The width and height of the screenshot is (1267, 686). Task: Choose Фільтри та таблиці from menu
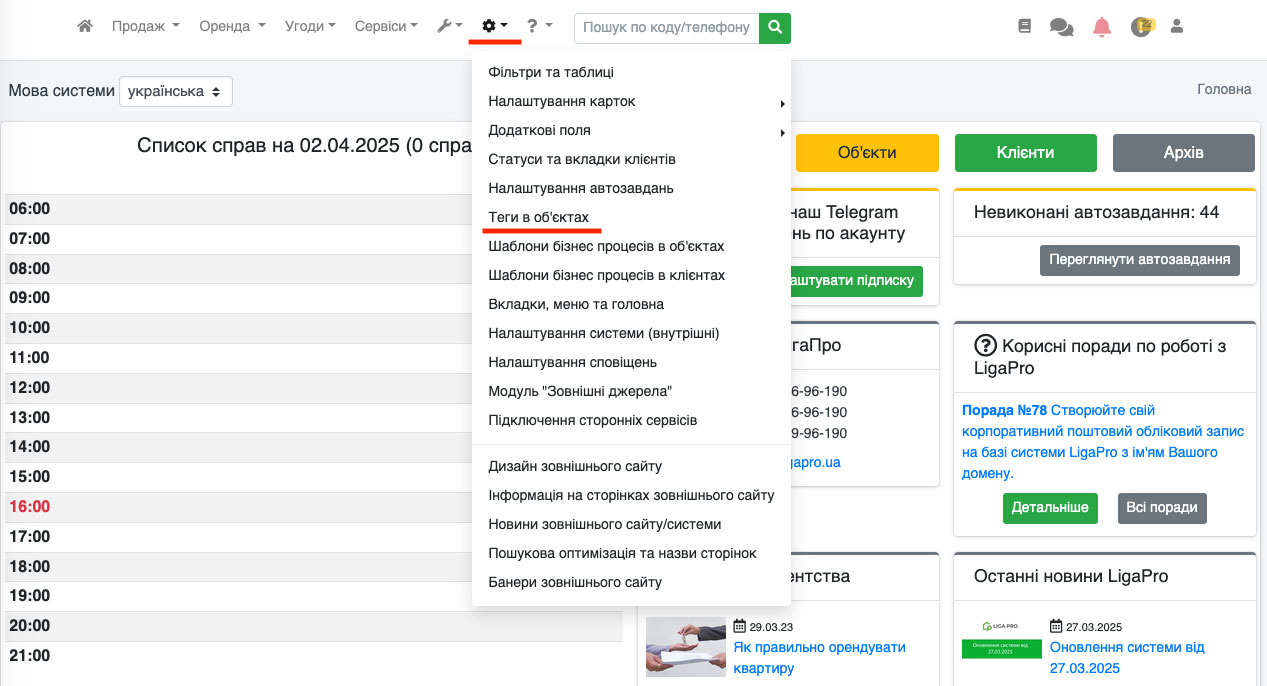(550, 72)
